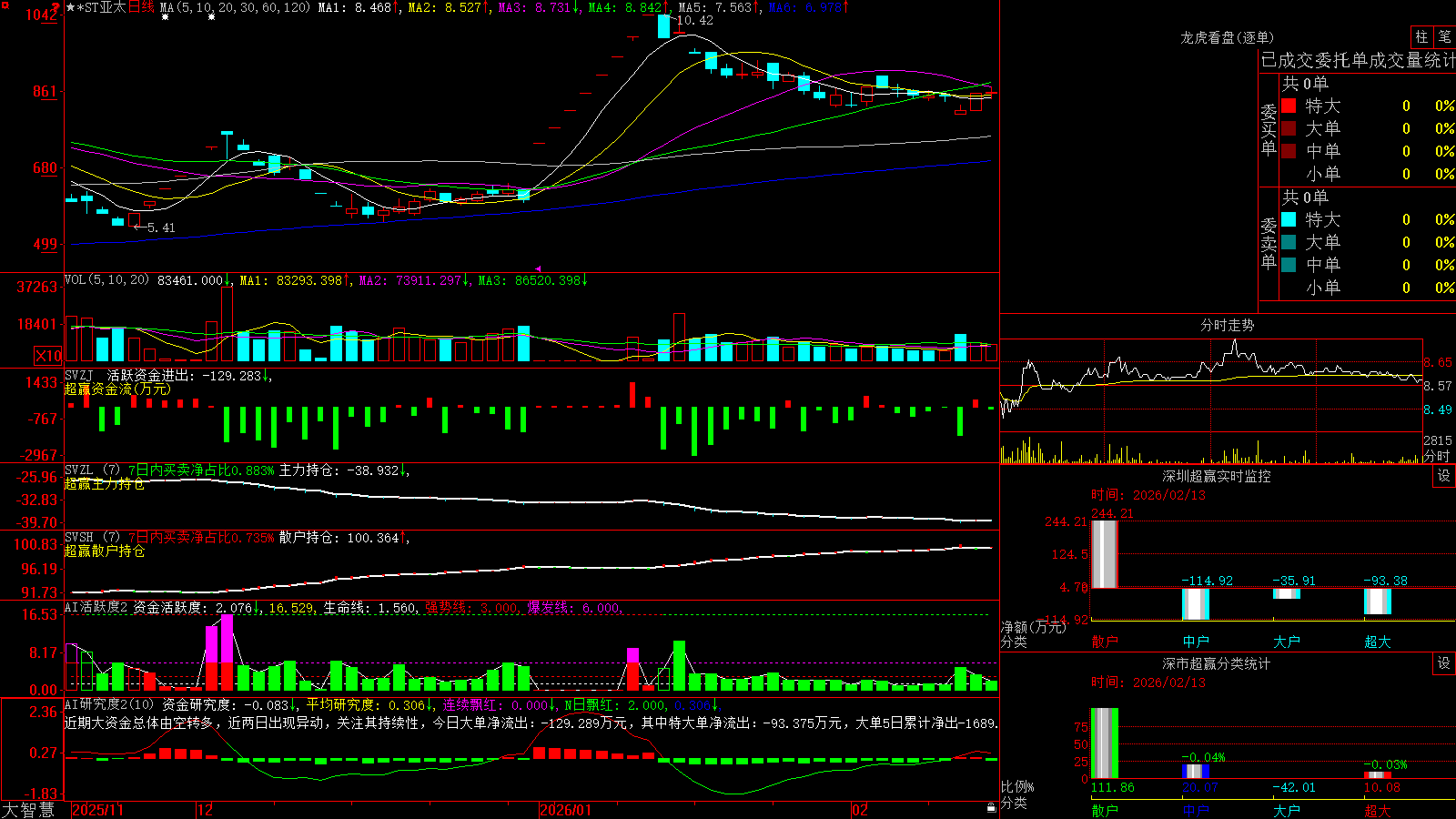Click the MA(5,10,20,30,60,120) indicator parameters
Viewport: 1456px width, 819px height.
[235, 7]
